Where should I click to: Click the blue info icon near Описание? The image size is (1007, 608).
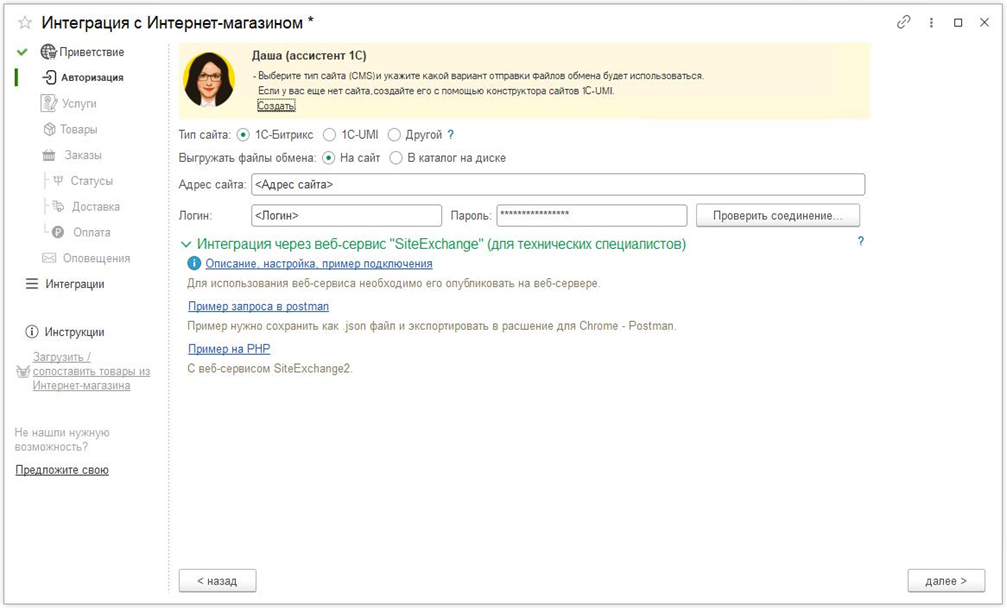coord(194,264)
